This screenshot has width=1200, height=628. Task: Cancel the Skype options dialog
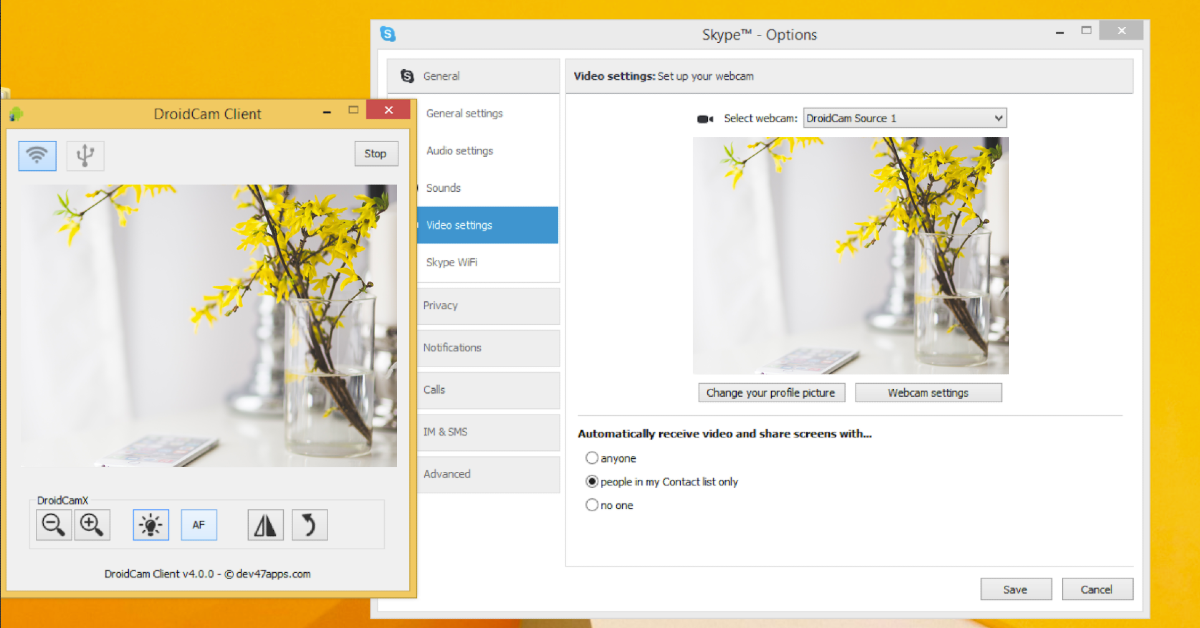pos(1097,590)
